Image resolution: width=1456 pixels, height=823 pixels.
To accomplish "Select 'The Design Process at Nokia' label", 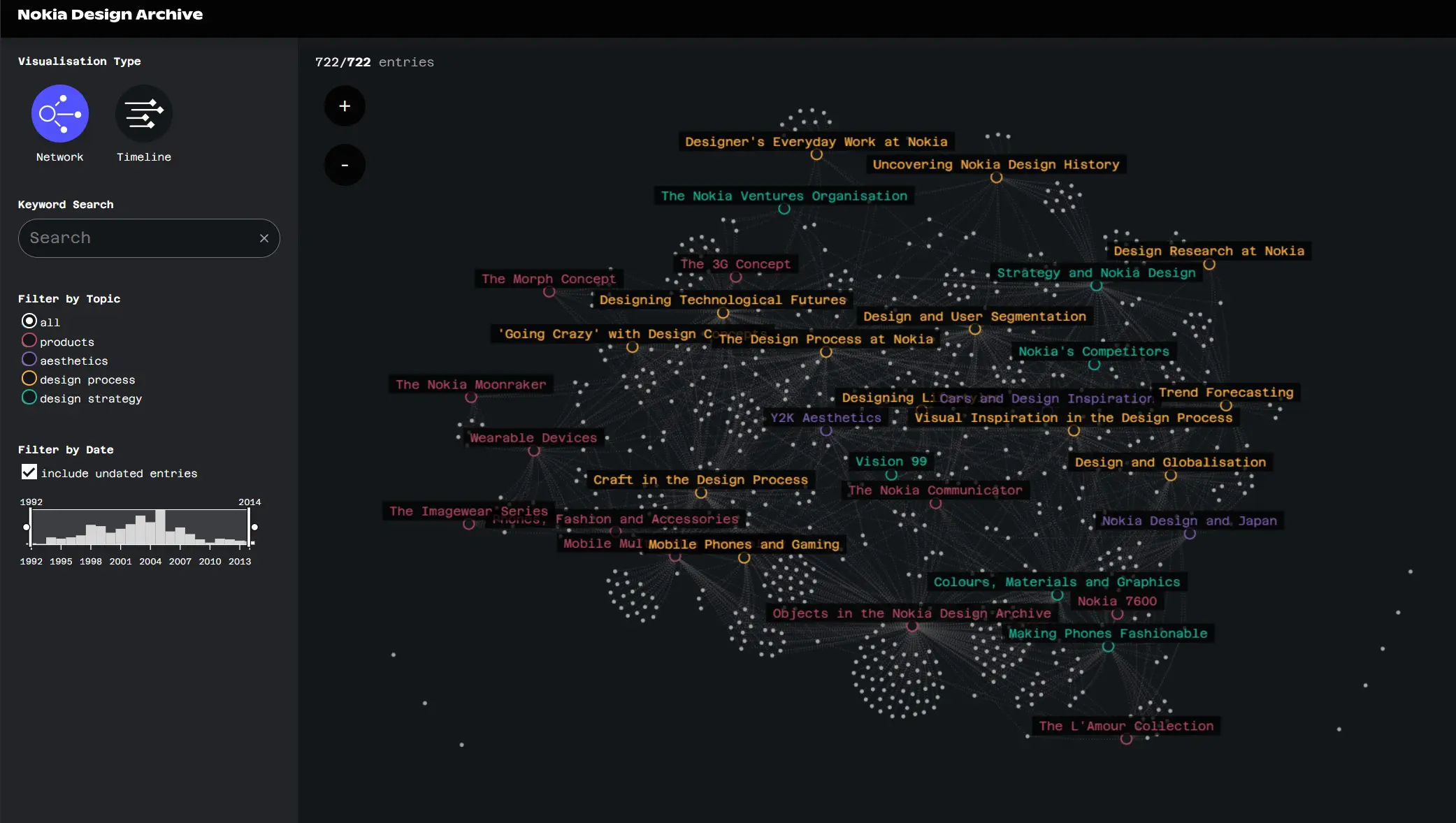I will [826, 340].
